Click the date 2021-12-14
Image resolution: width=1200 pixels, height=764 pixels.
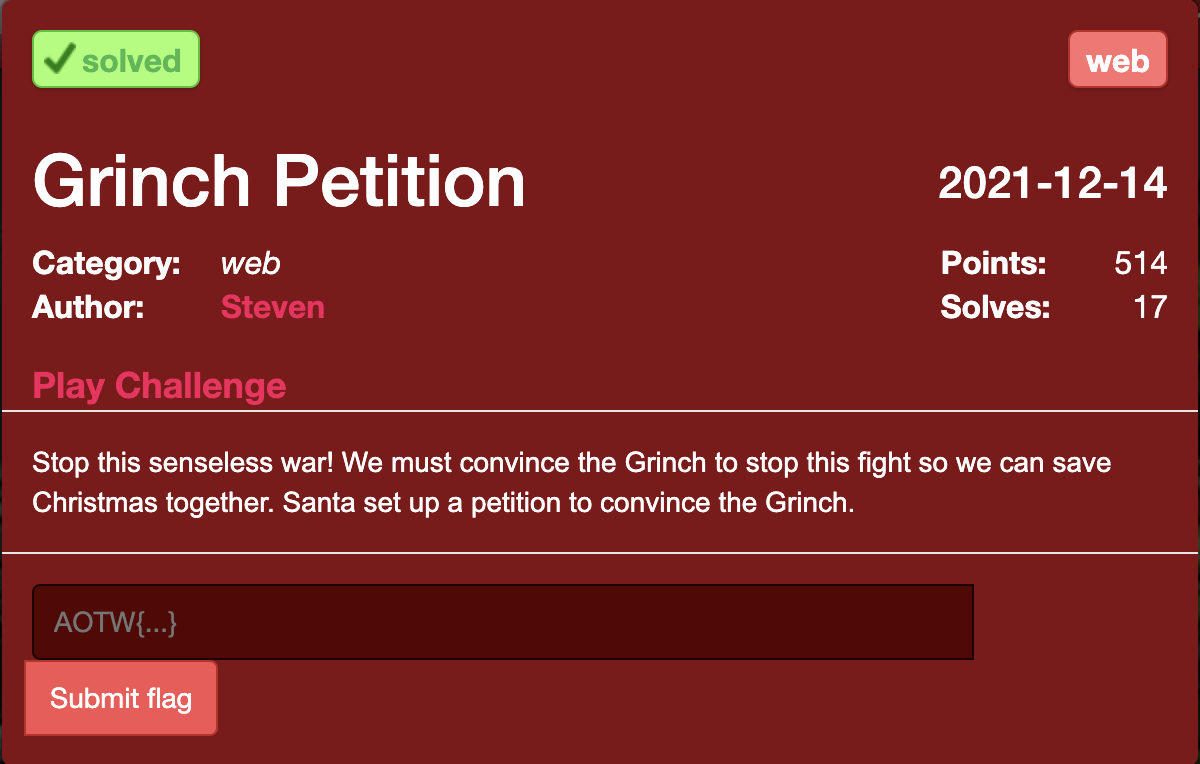[1052, 183]
